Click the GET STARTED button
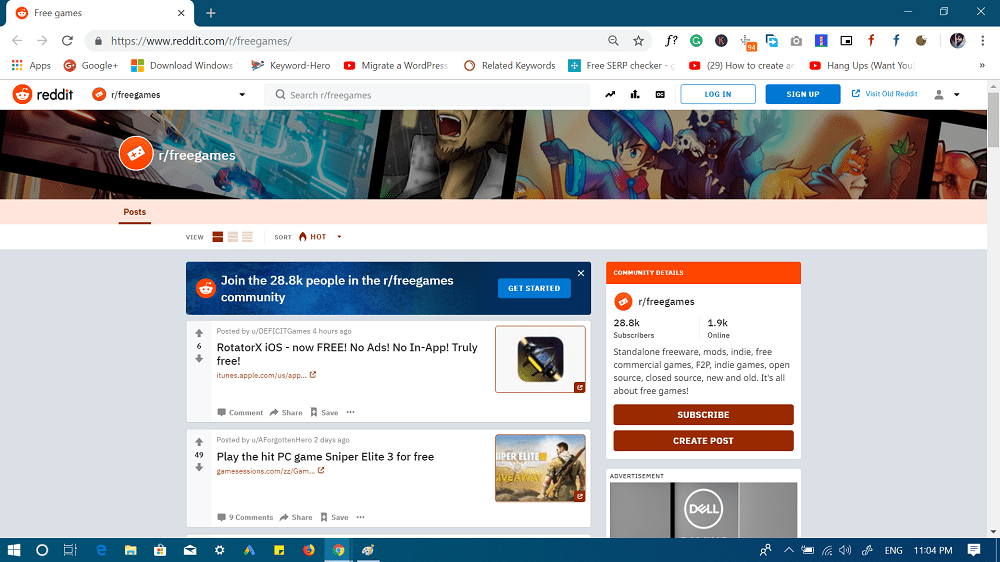The width and height of the screenshot is (1000, 562). coord(534,288)
